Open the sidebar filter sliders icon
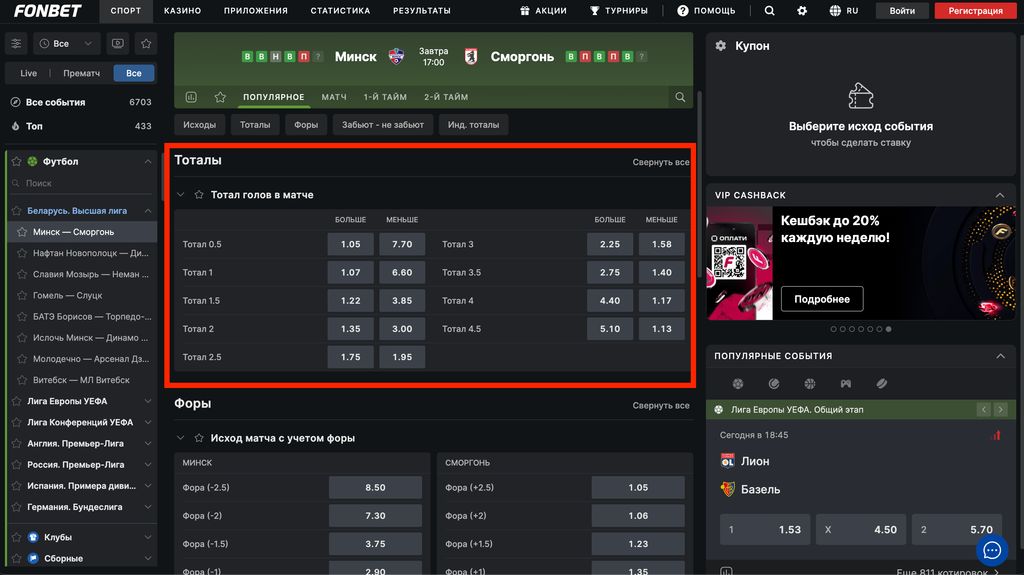This screenshot has width=1024, height=575. click(16, 44)
